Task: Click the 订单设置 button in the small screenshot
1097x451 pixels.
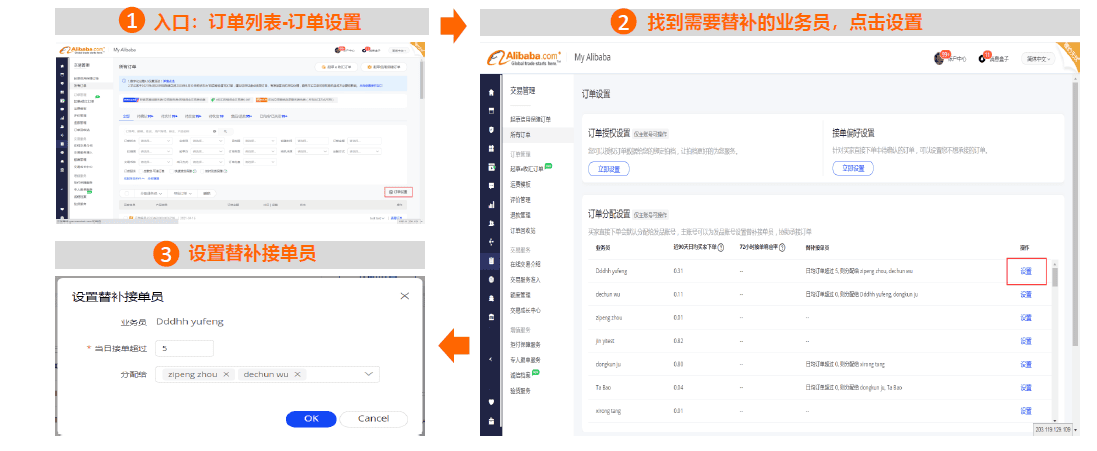Action: [397, 191]
